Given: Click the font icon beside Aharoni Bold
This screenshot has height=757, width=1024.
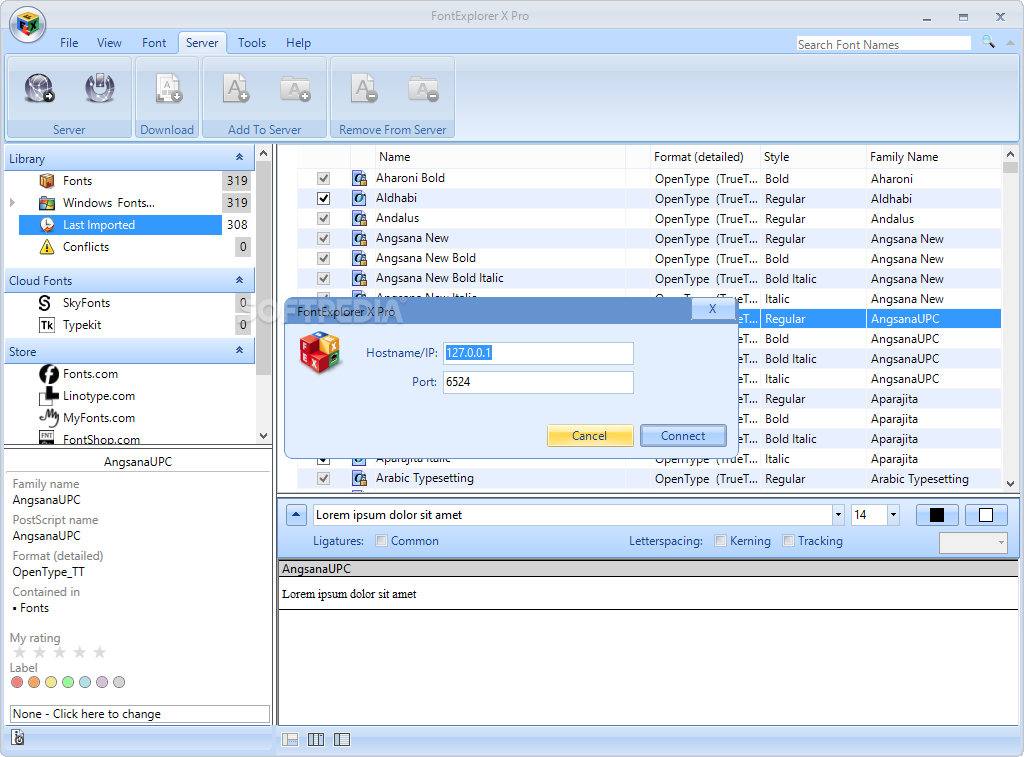Looking at the screenshot, I should click(x=359, y=178).
